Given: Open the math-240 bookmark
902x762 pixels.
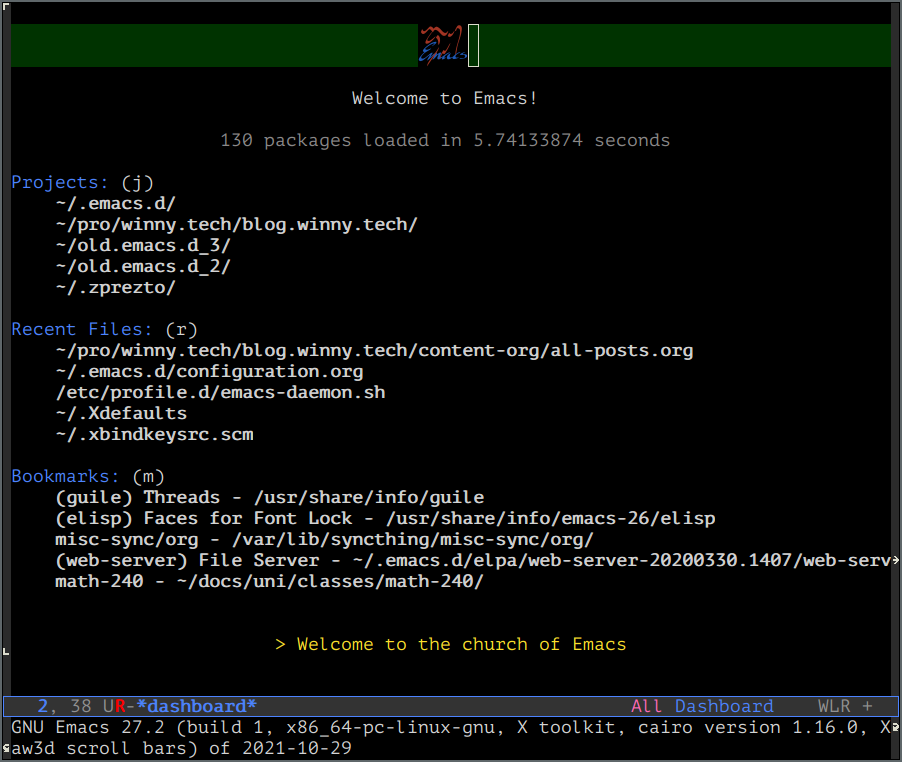Looking at the screenshot, I should click(269, 581).
